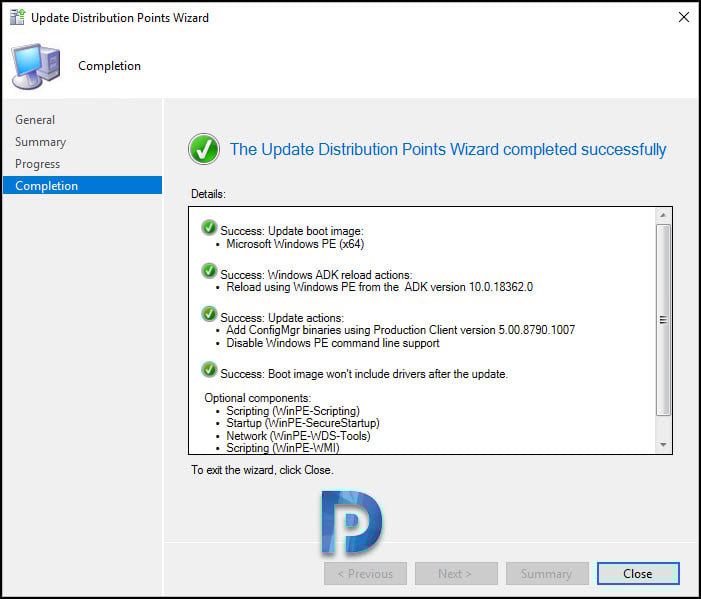Click the Close button to exit wizard
Image resolution: width=701 pixels, height=599 pixels.
pyautogui.click(x=638, y=574)
